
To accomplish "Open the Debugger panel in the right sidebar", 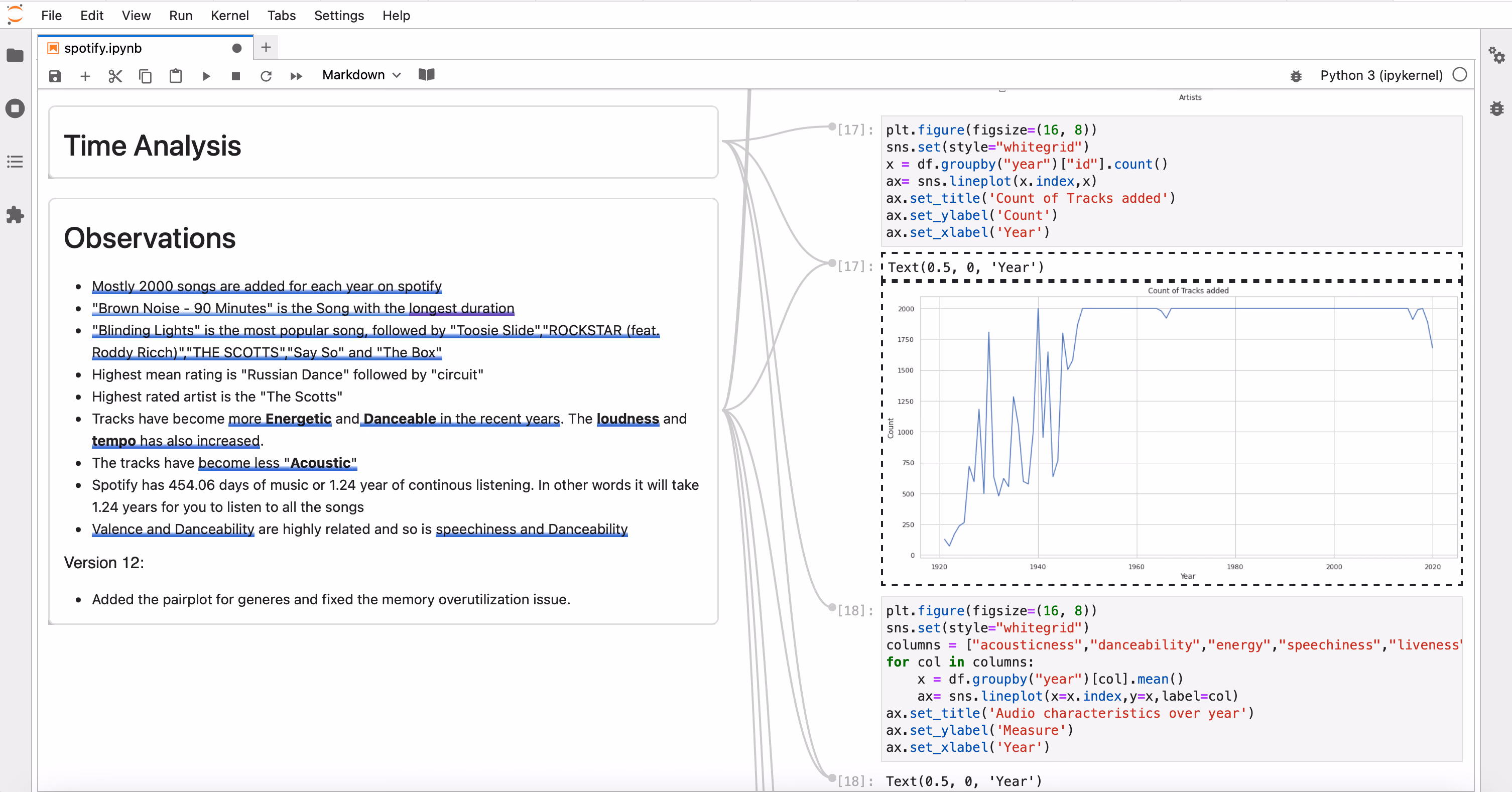I will [1496, 108].
